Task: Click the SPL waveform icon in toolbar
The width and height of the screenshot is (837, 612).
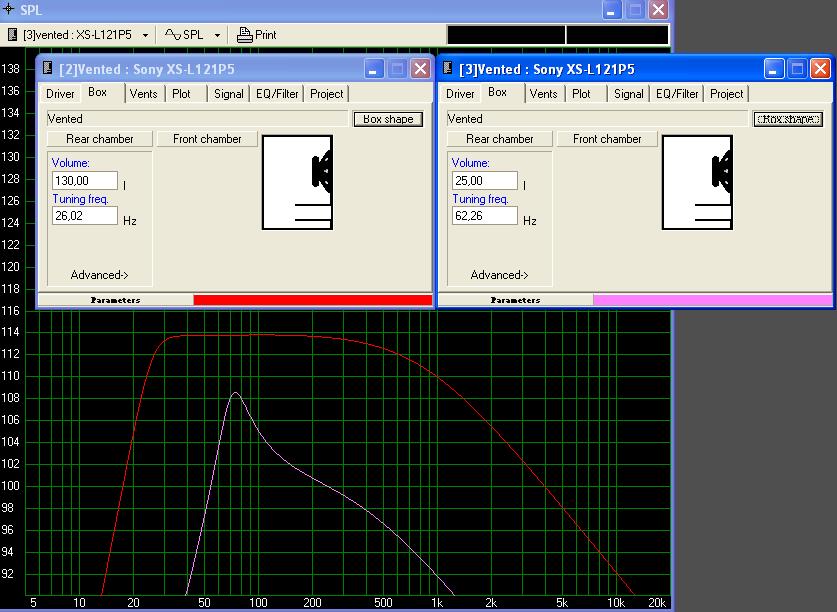Action: pyautogui.click(x=172, y=35)
